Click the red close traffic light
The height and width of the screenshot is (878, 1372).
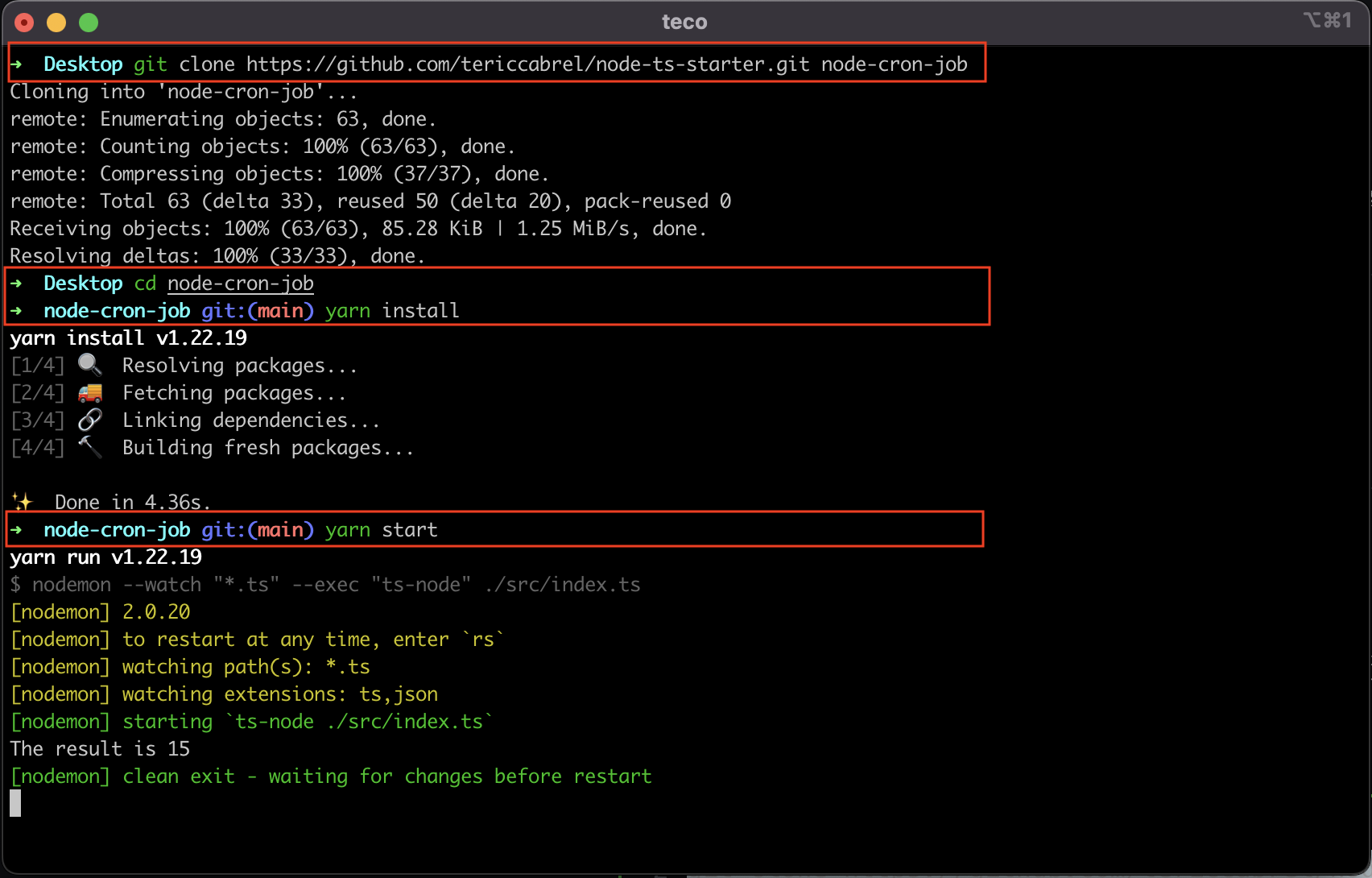click(24, 23)
